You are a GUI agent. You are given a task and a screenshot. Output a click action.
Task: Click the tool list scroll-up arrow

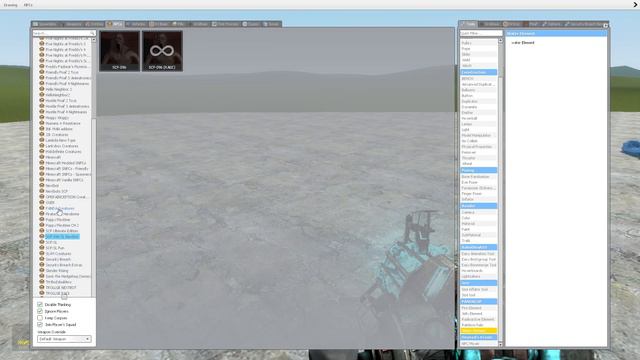coord(500,40)
